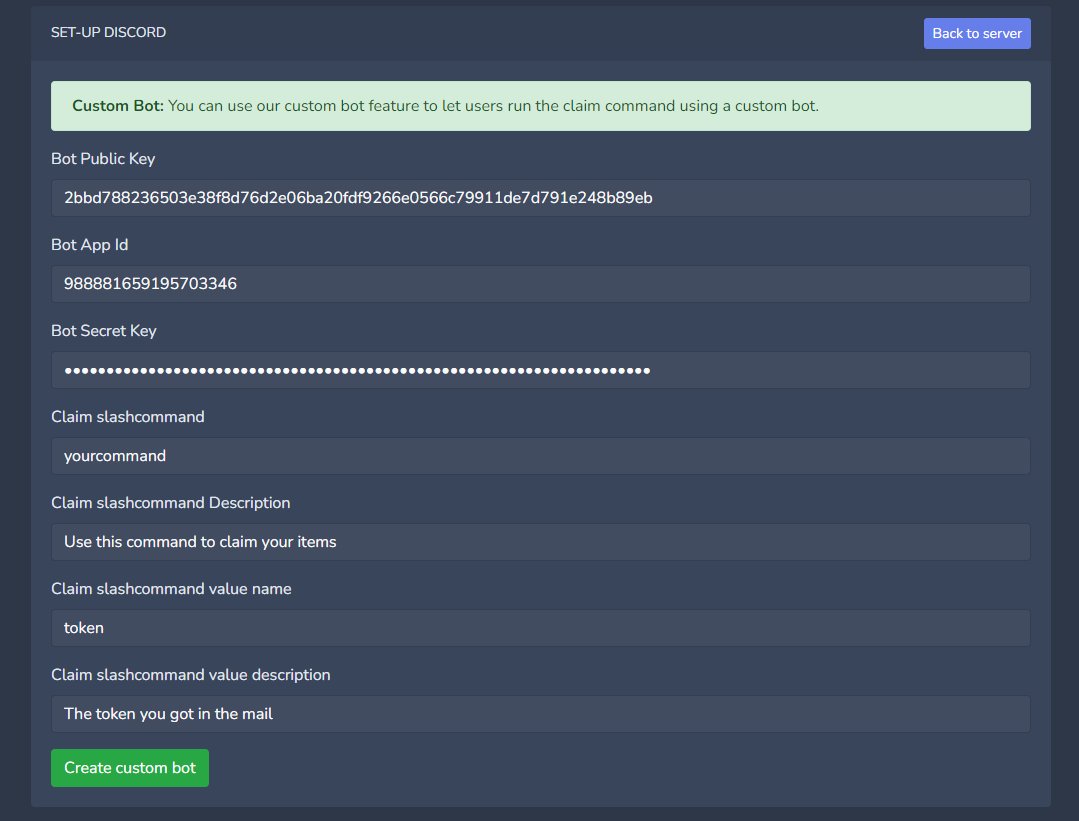
Task: Click the bold "Custom Bot:" text in the banner
Action: click(x=118, y=106)
